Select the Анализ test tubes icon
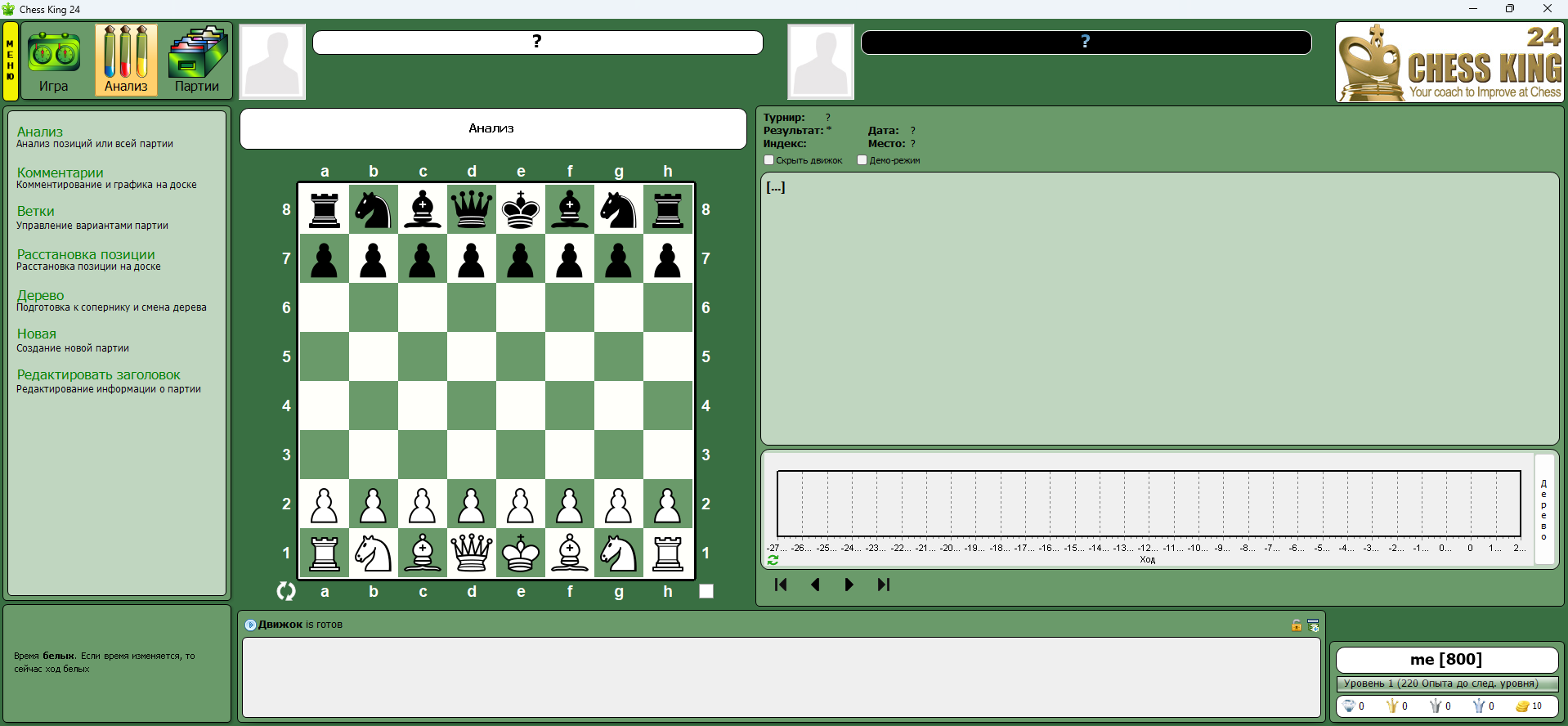Image resolution: width=1568 pixels, height=726 pixels. pyautogui.click(x=126, y=60)
